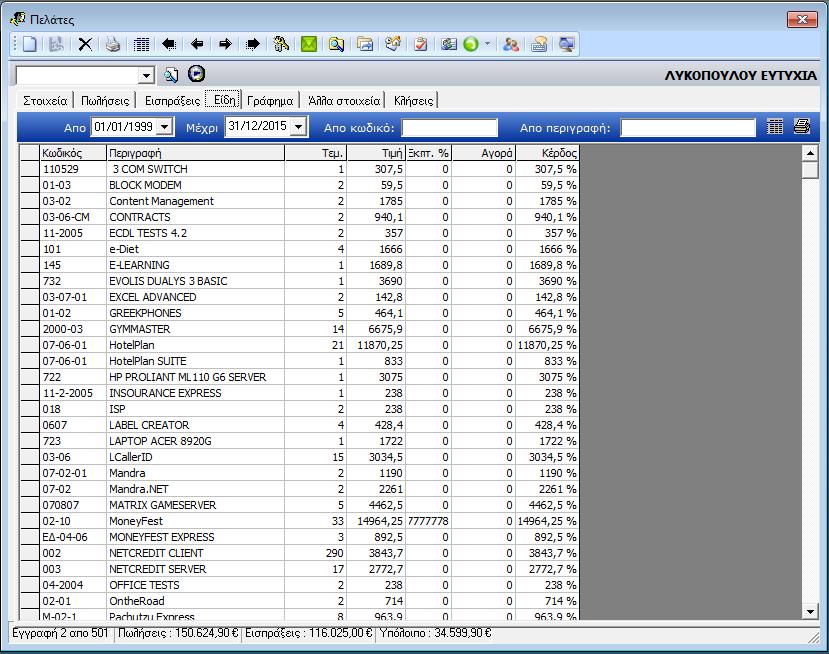The height and width of the screenshot is (654, 829).
Task: Click the folders transfer icon
Action: pos(365,44)
